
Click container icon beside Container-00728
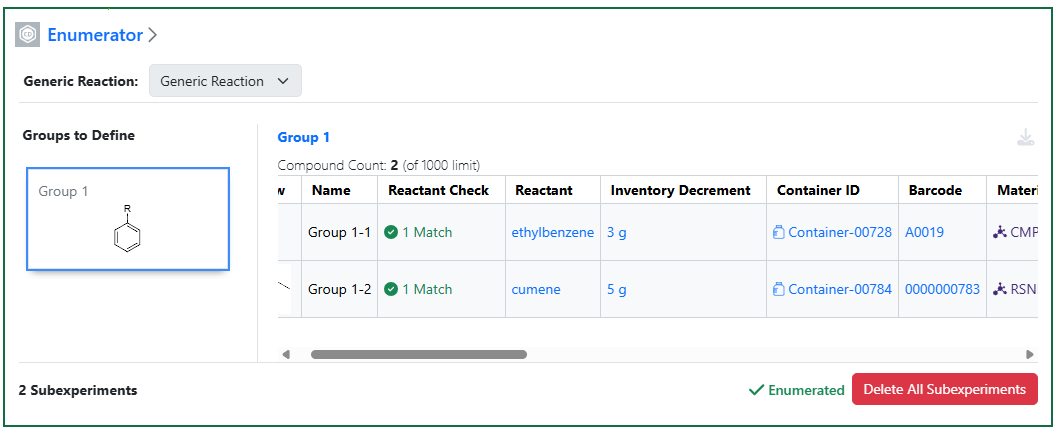[778, 233]
